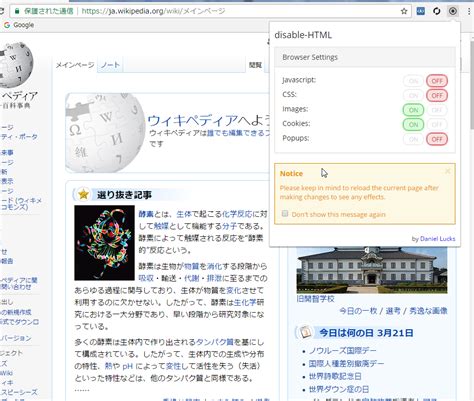Open the 国際人種差別撤廃デー link

pyautogui.click(x=346, y=363)
